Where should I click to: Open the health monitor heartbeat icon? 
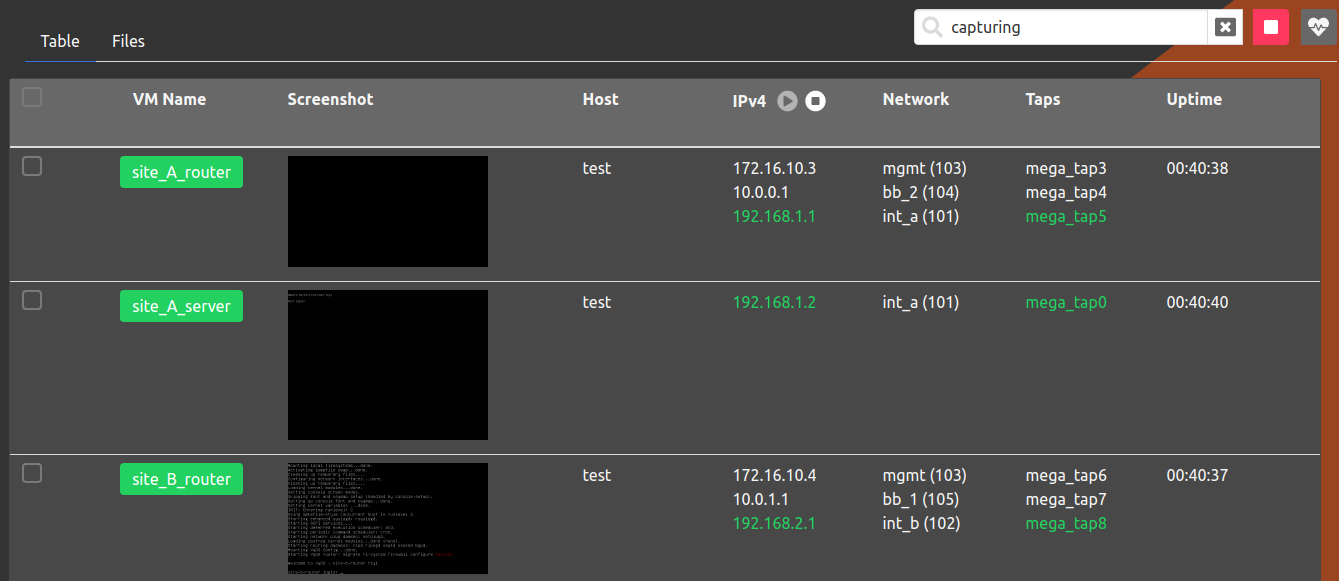click(x=1319, y=27)
